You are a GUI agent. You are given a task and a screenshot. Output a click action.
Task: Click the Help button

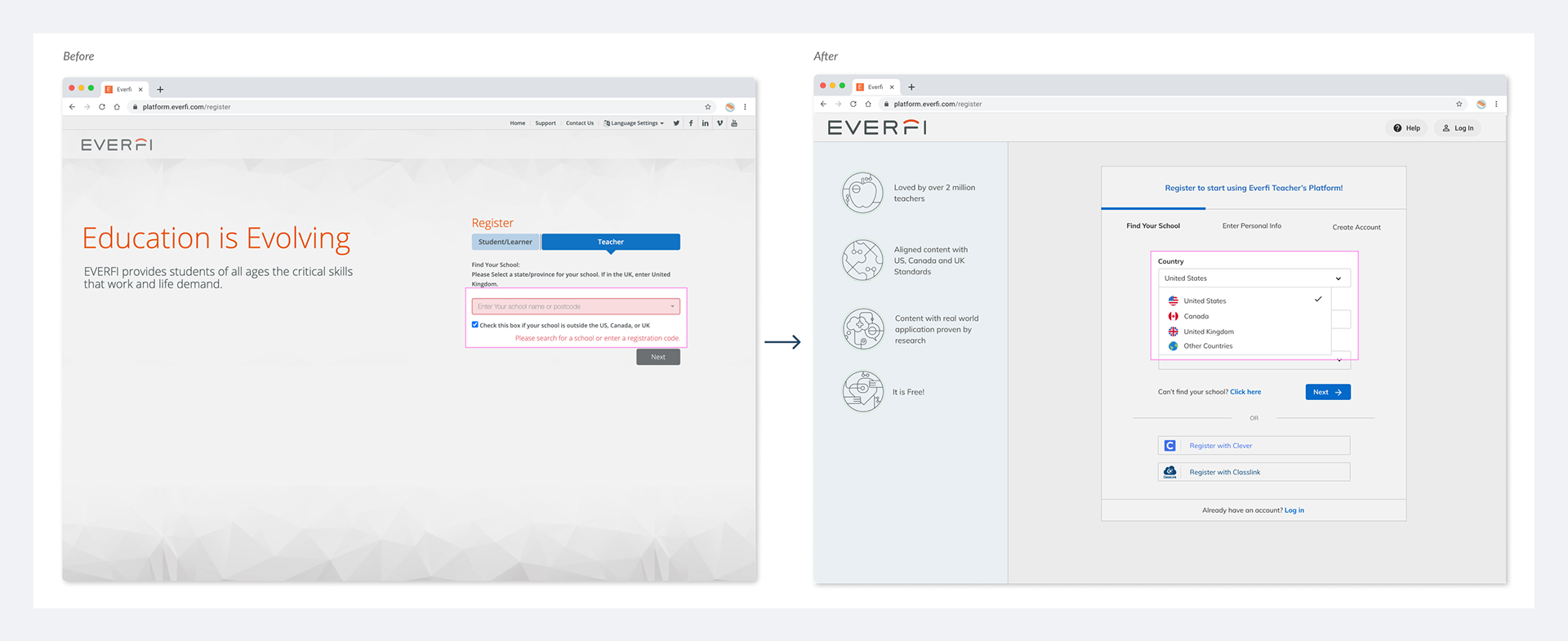[x=1407, y=128]
